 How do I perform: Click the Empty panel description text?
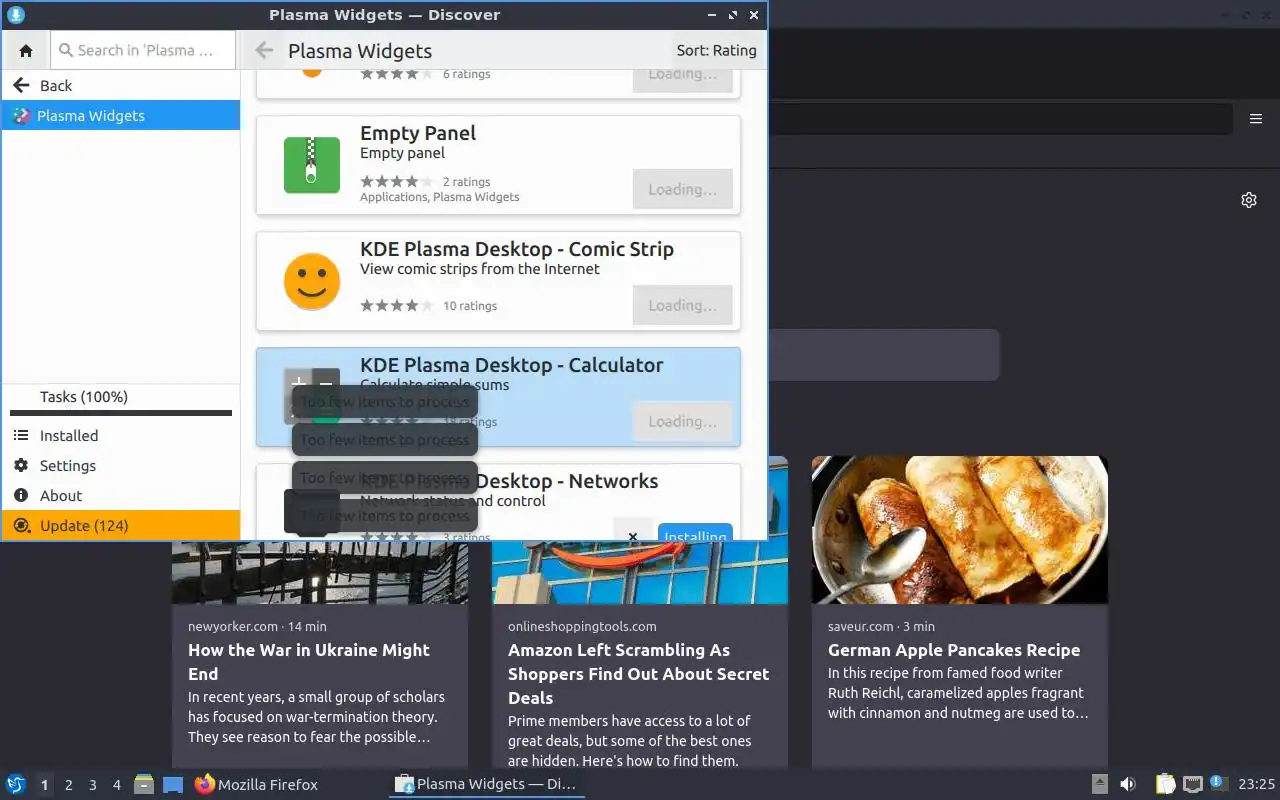402,153
